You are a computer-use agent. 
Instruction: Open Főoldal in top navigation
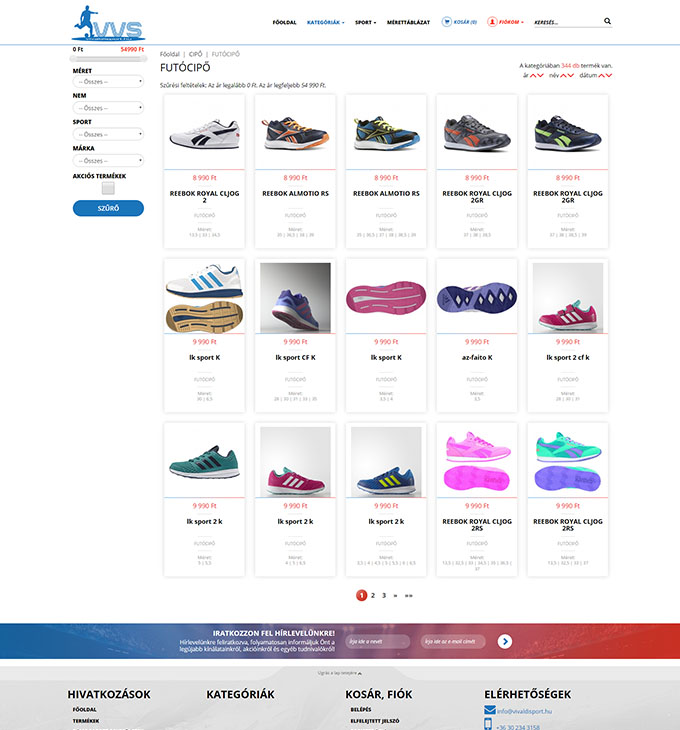pyautogui.click(x=284, y=22)
